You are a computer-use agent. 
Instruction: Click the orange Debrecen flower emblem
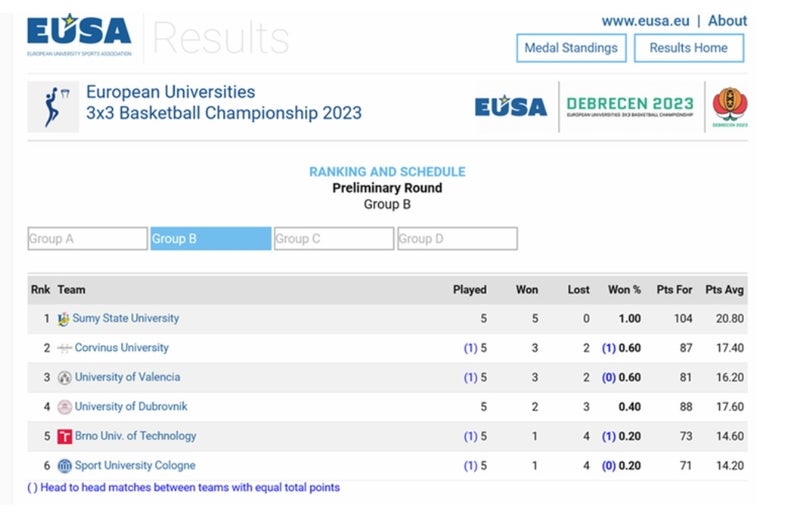[x=730, y=106]
